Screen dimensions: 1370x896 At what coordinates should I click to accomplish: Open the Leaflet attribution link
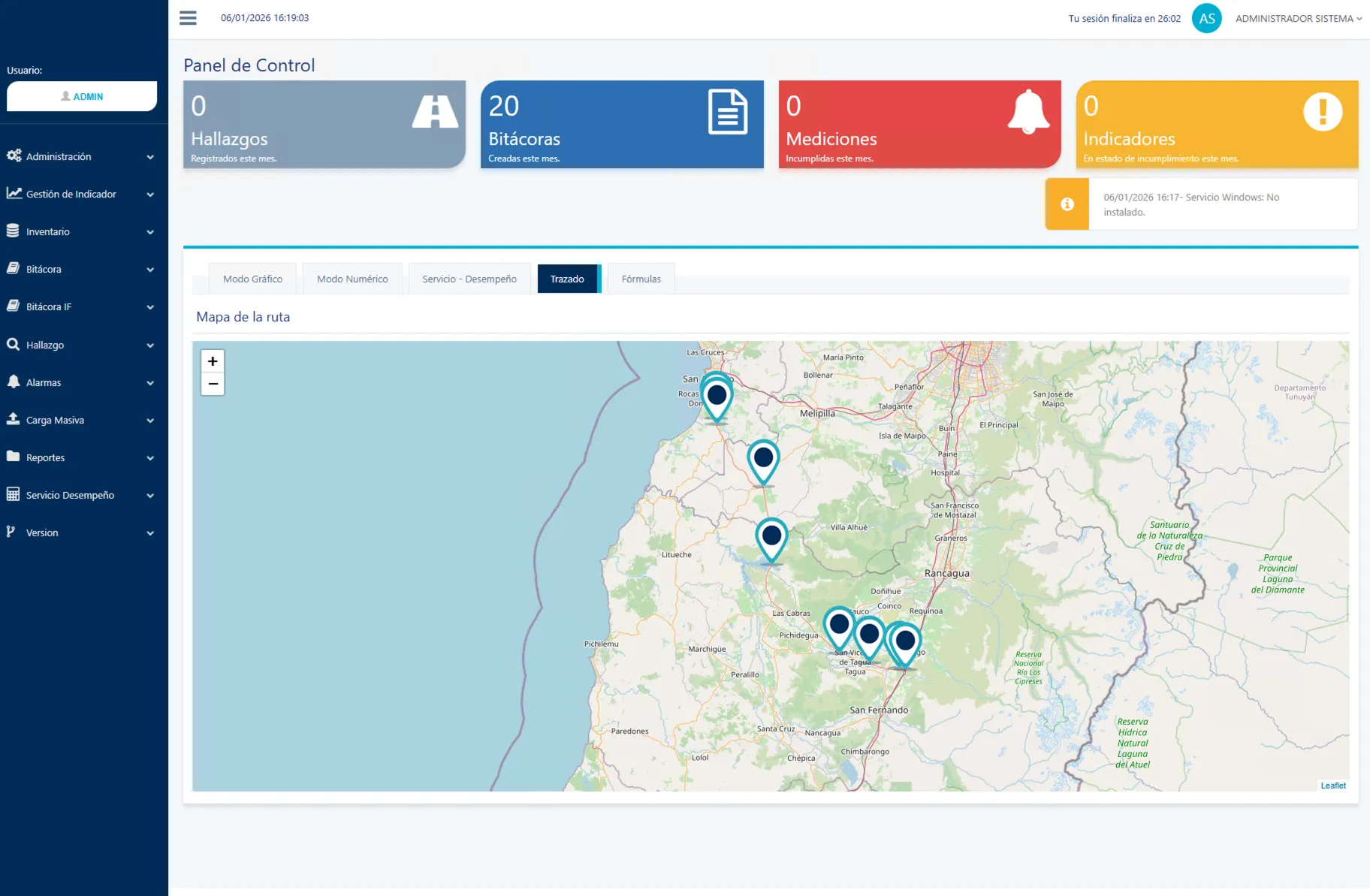(1333, 786)
